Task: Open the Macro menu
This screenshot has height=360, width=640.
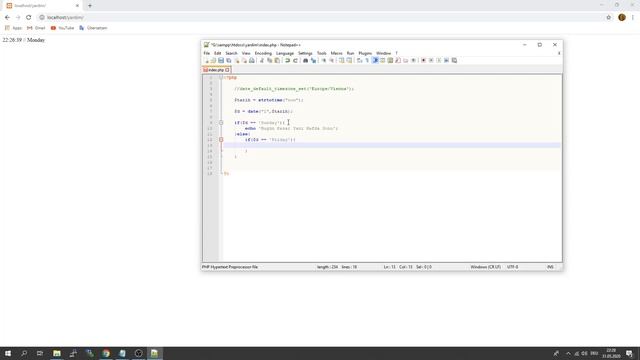Action: (x=337, y=53)
